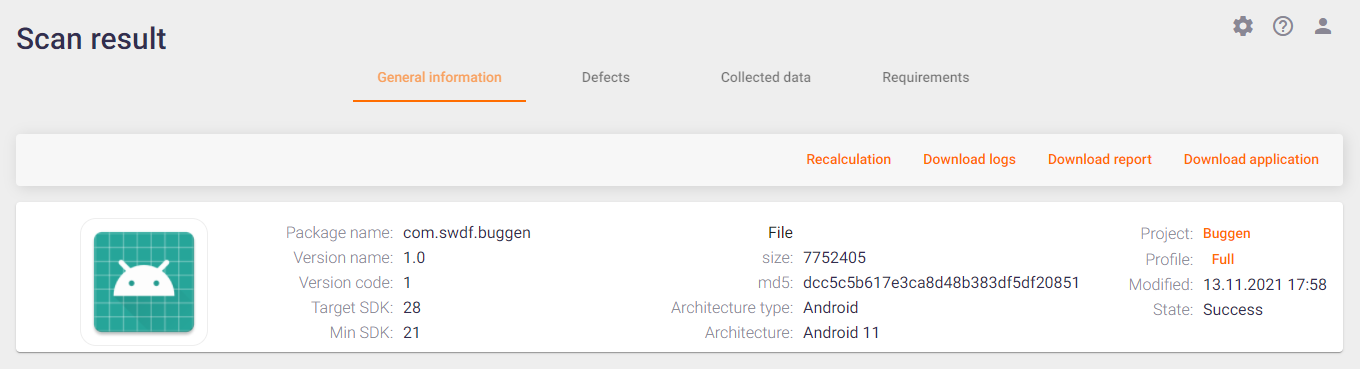Click the Success state value
This screenshot has width=1360, height=369.
[1233, 310]
